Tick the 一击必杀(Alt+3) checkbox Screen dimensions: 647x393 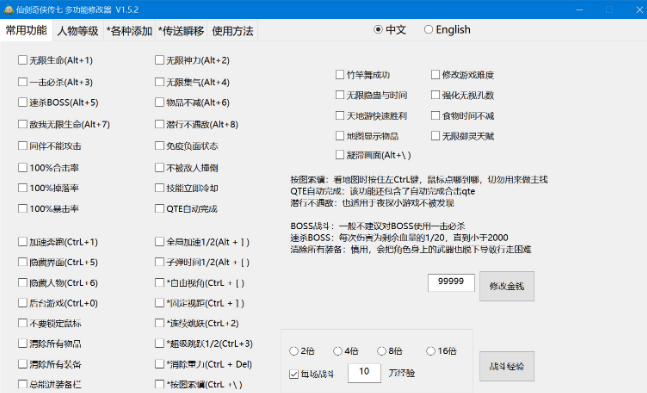23,82
